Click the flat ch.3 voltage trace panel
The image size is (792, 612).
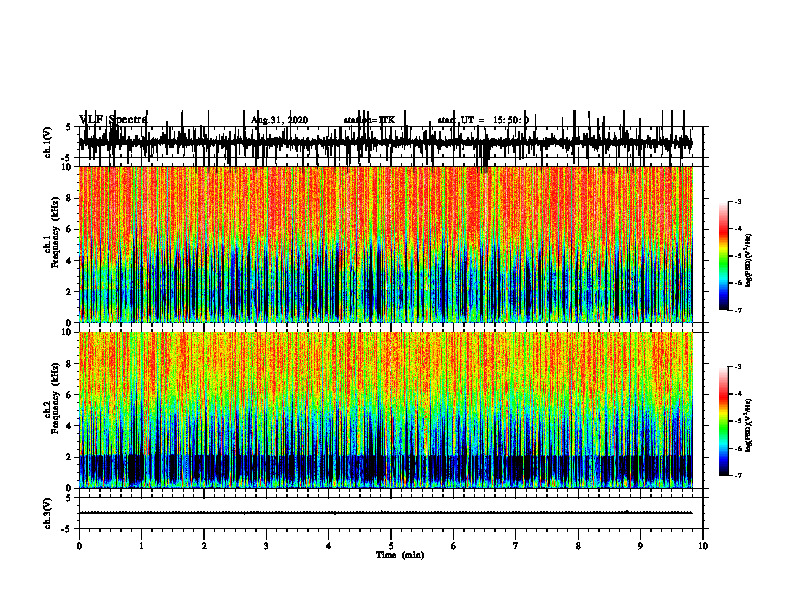391,513
